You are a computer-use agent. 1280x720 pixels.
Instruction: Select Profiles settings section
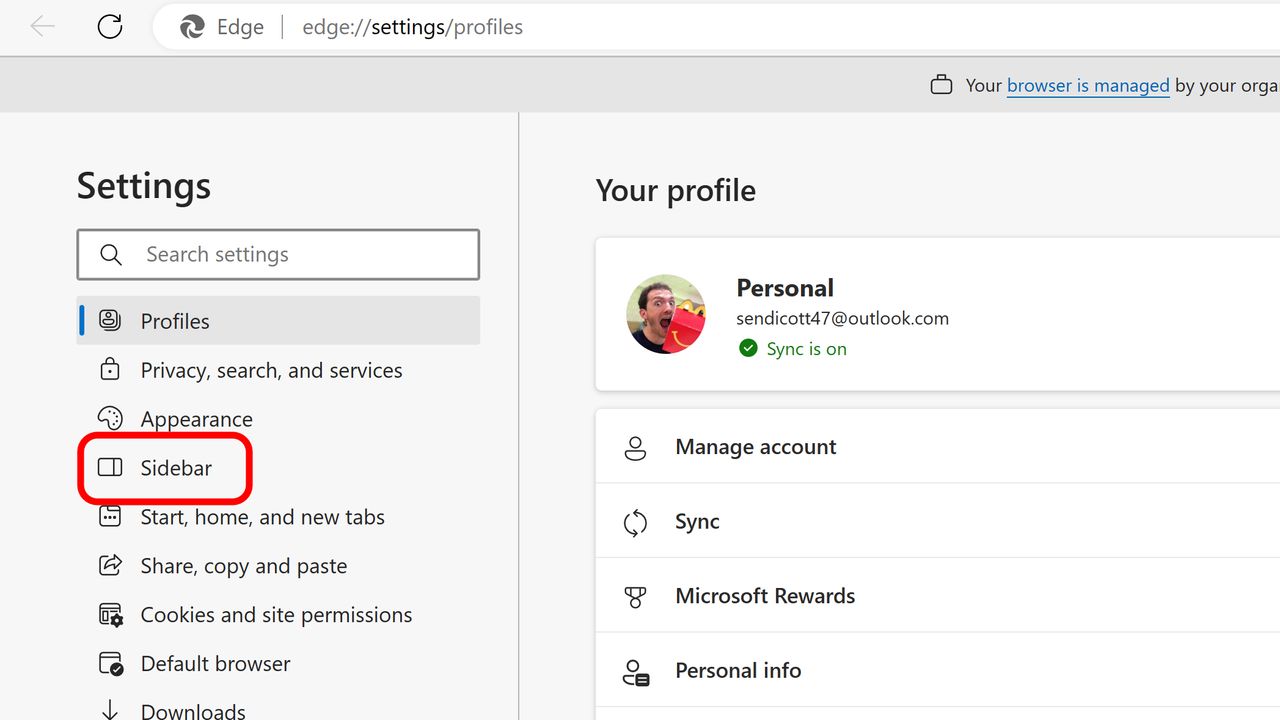pos(278,321)
